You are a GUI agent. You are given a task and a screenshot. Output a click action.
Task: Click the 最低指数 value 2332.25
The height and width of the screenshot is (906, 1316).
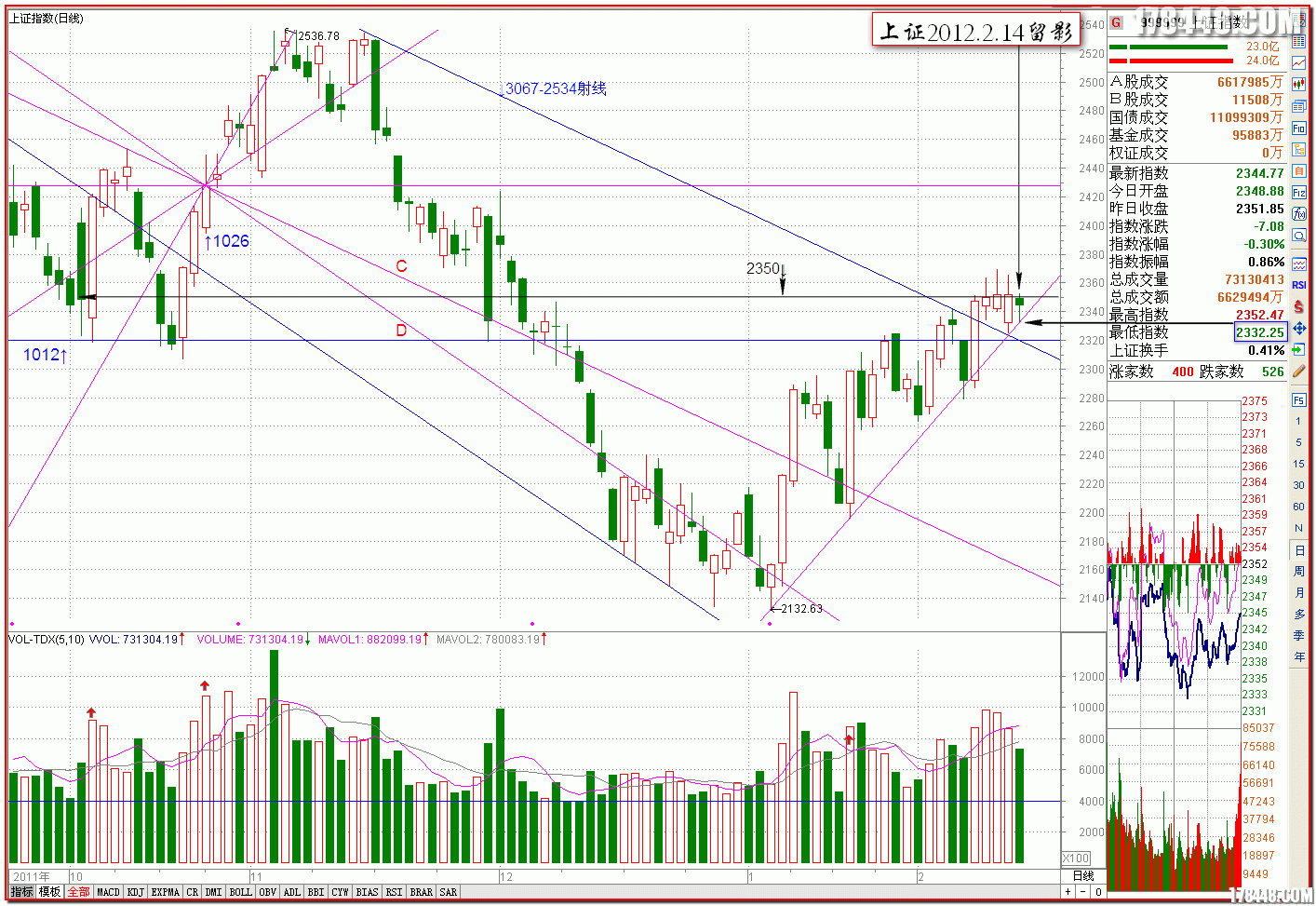coord(1260,332)
